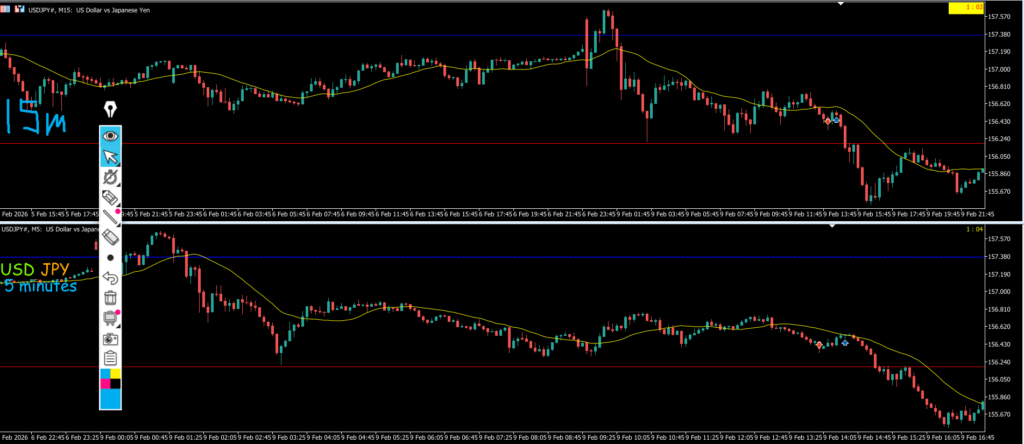
Task: Click the white triangle marker at the top of the chart
Action: 841,4
